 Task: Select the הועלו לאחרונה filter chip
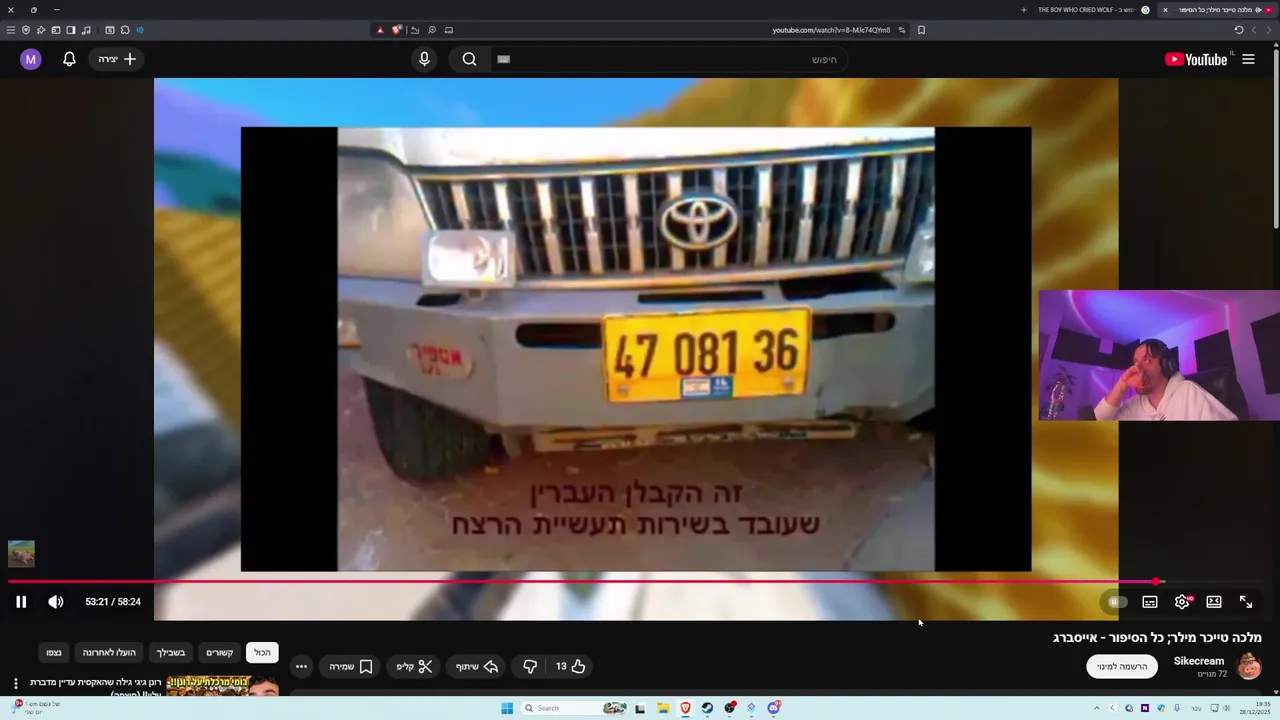click(109, 653)
